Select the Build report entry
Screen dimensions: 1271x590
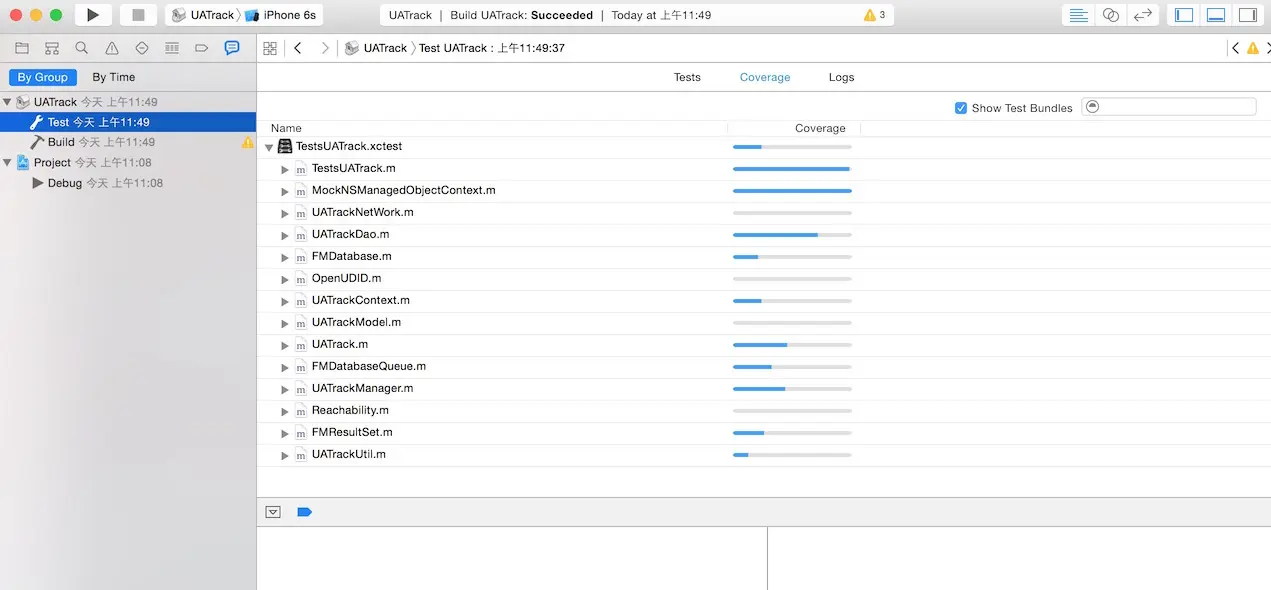[x=128, y=142]
